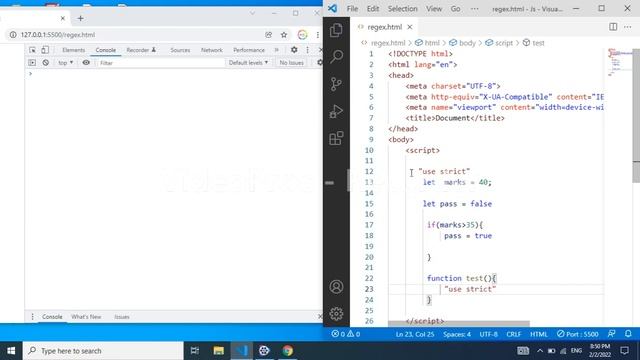This screenshot has height=360, width=640.
Task: Open the Go menu
Action: tap(456, 9)
